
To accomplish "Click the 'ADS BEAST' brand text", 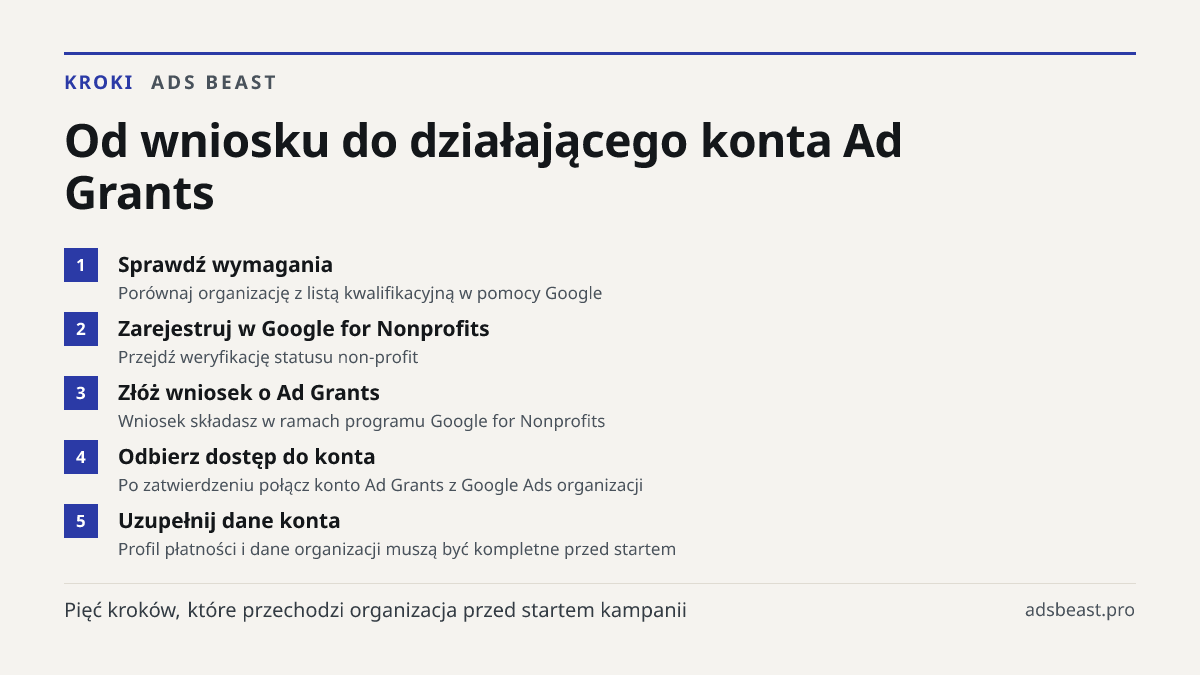I will (214, 83).
